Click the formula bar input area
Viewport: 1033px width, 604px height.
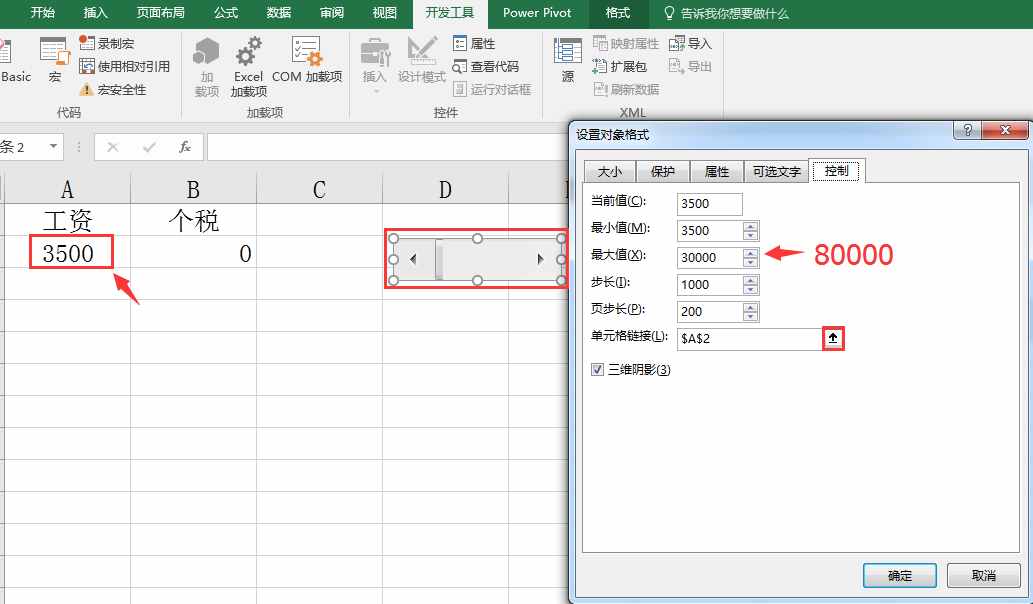(x=389, y=147)
